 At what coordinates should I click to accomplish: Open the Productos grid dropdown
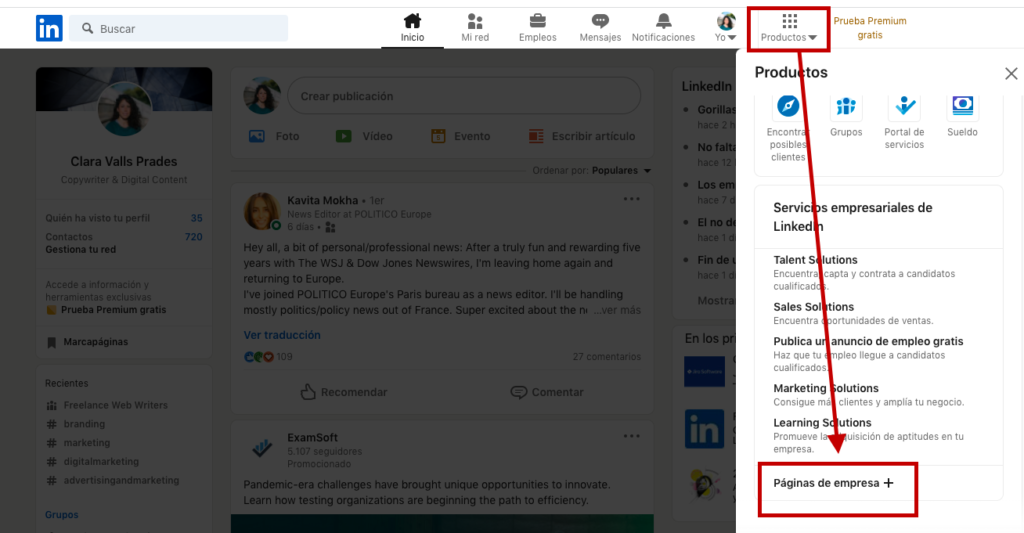tap(789, 29)
